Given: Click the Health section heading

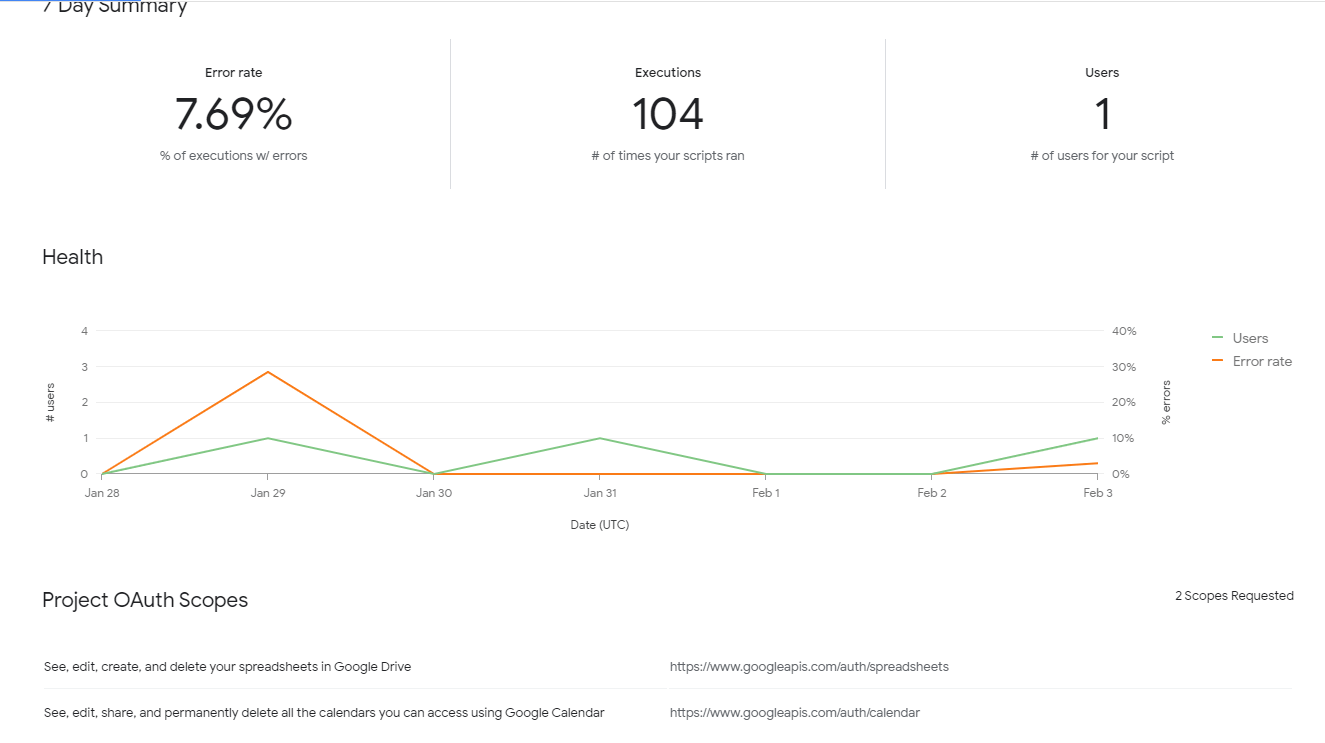Looking at the screenshot, I should pyautogui.click(x=72, y=257).
